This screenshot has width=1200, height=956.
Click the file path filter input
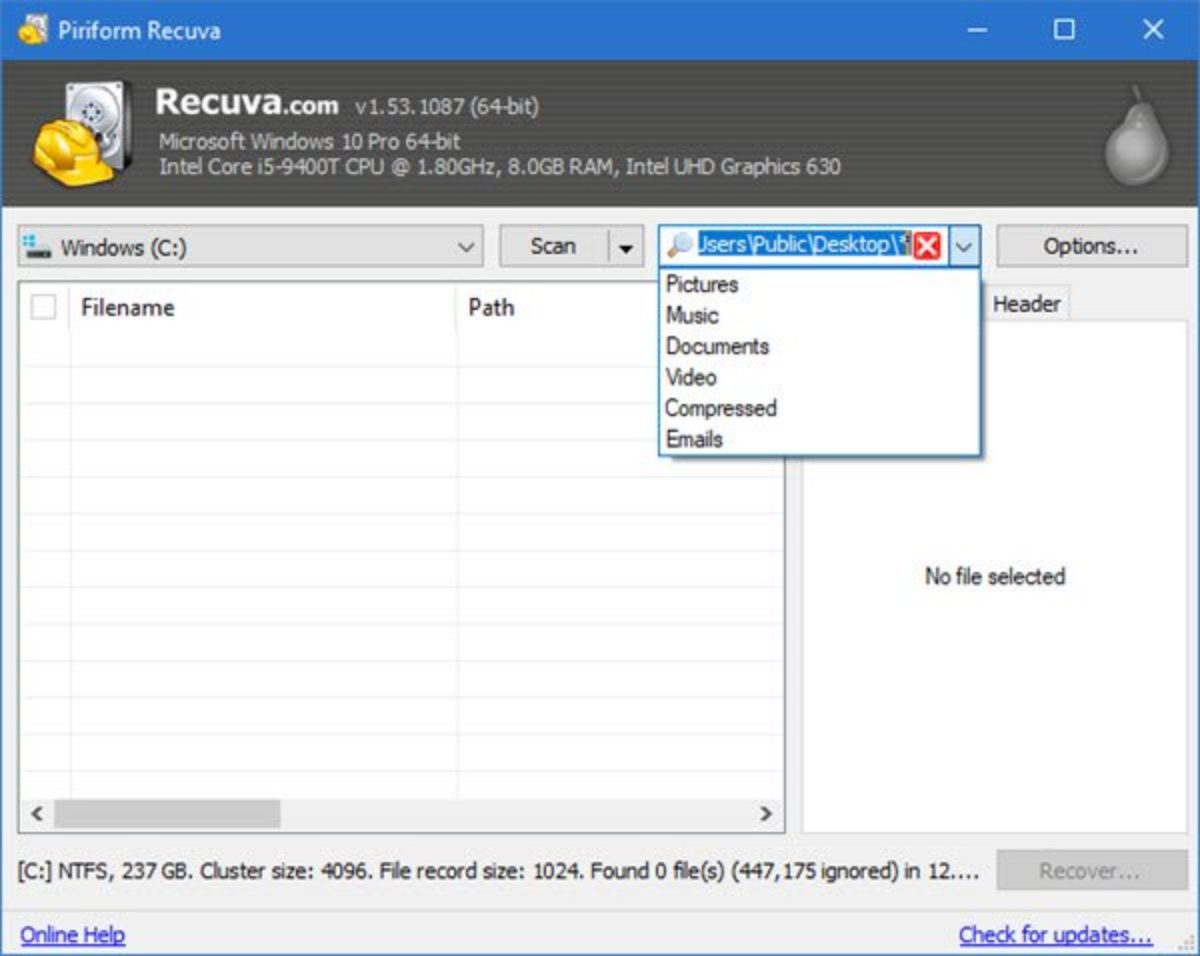tap(804, 245)
